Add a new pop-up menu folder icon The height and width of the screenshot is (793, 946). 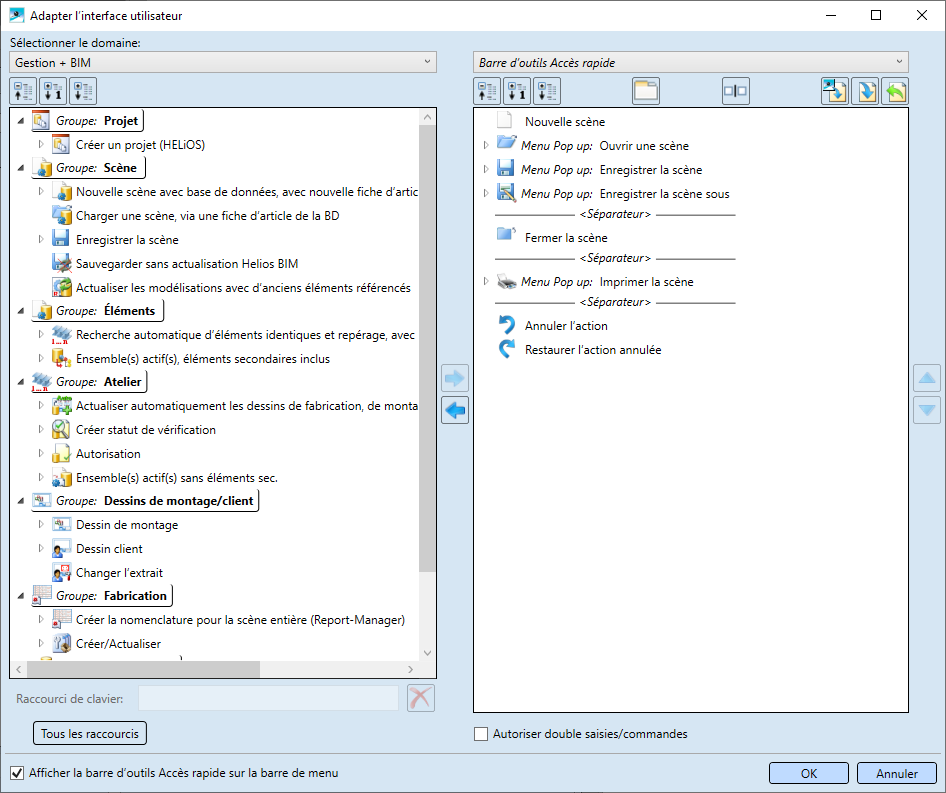point(646,91)
